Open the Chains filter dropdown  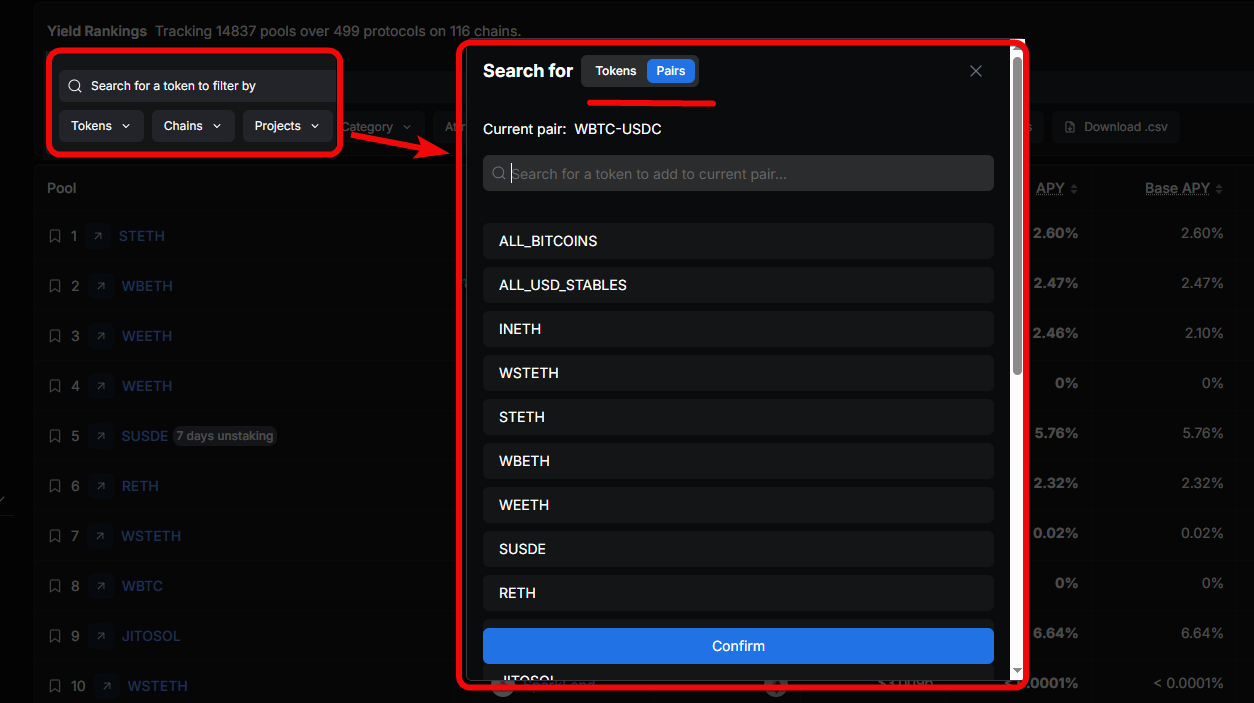[x=193, y=126]
